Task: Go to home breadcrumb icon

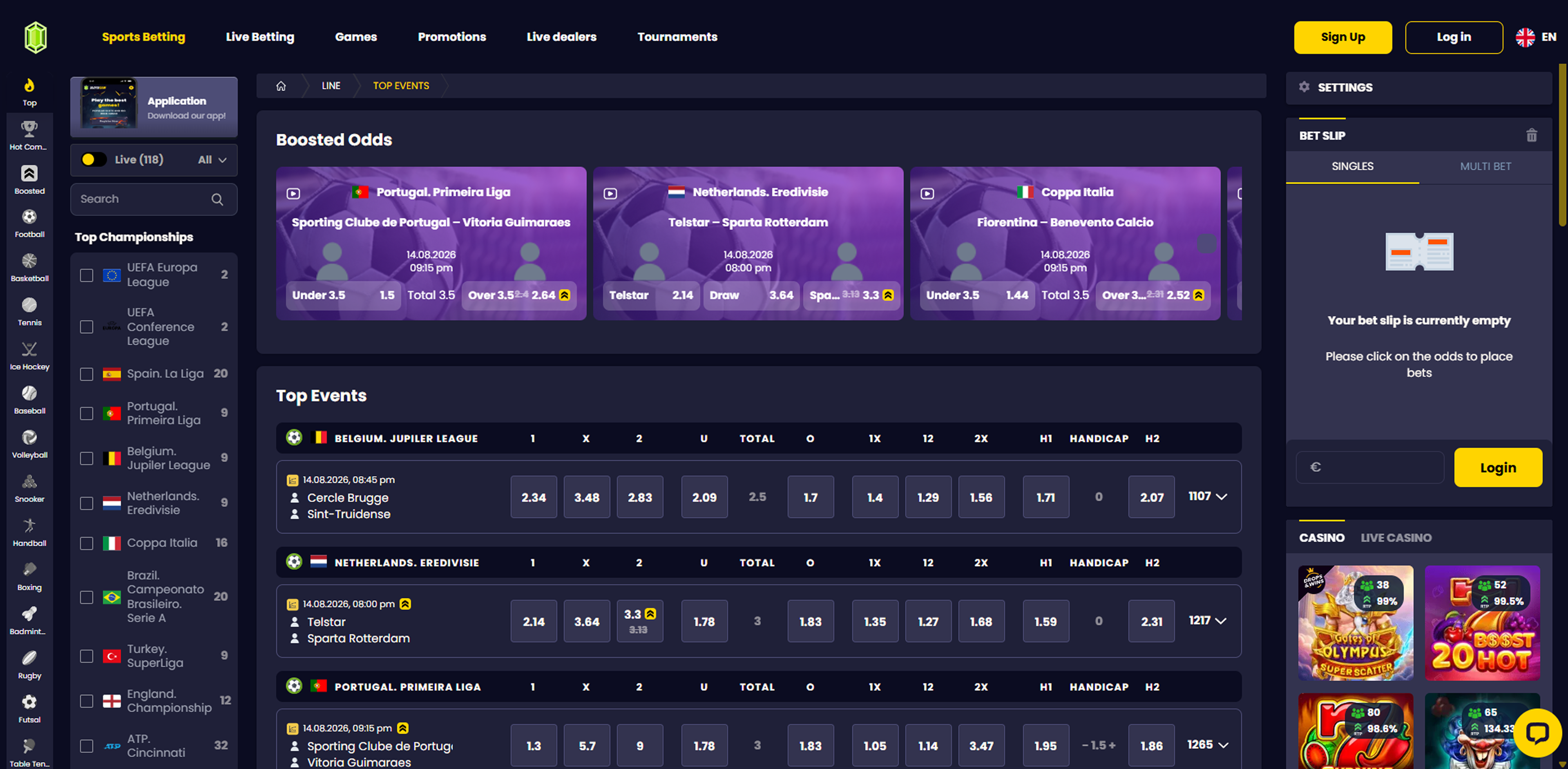Action: 281,86
